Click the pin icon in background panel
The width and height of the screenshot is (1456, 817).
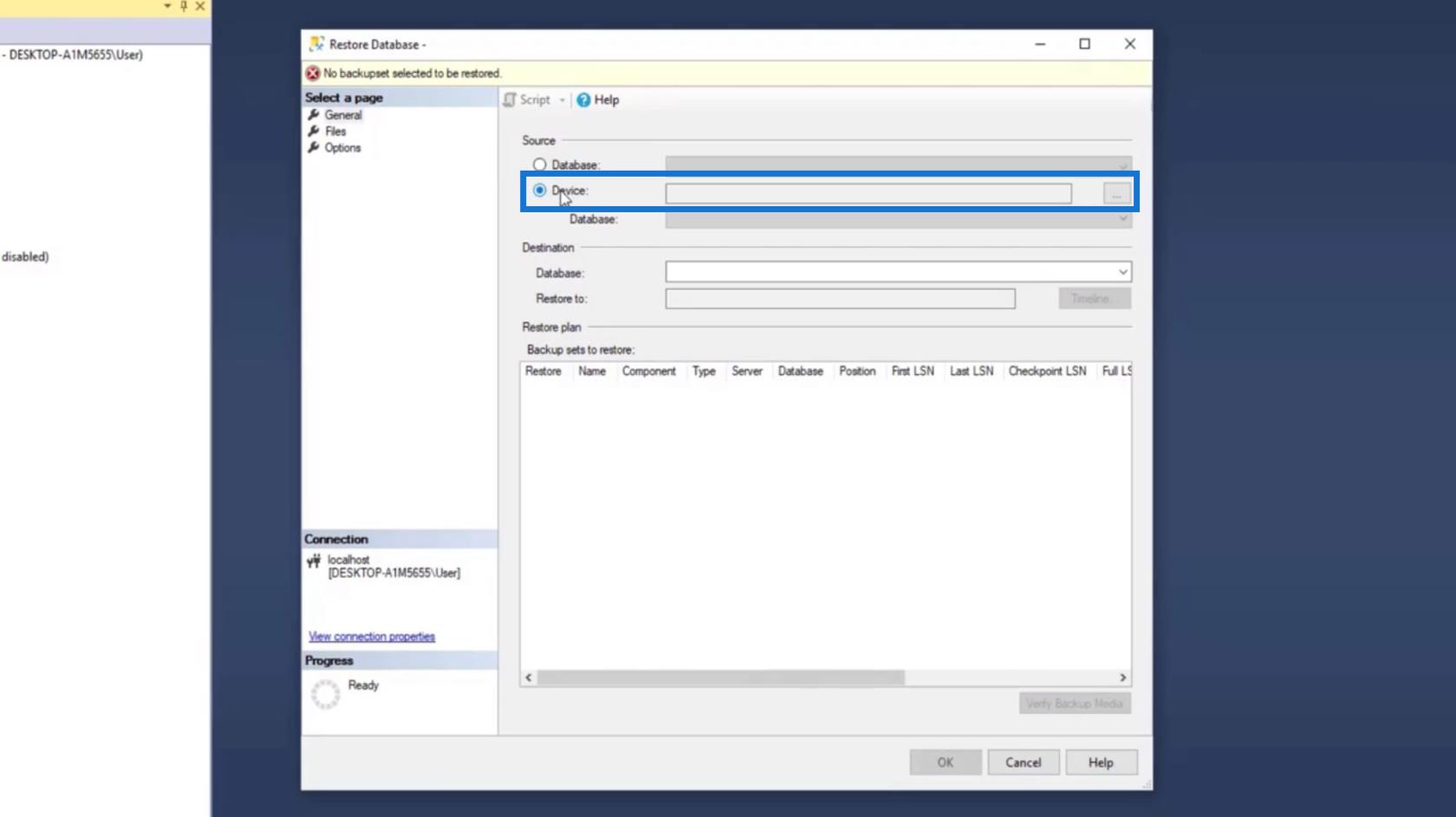coord(184,6)
